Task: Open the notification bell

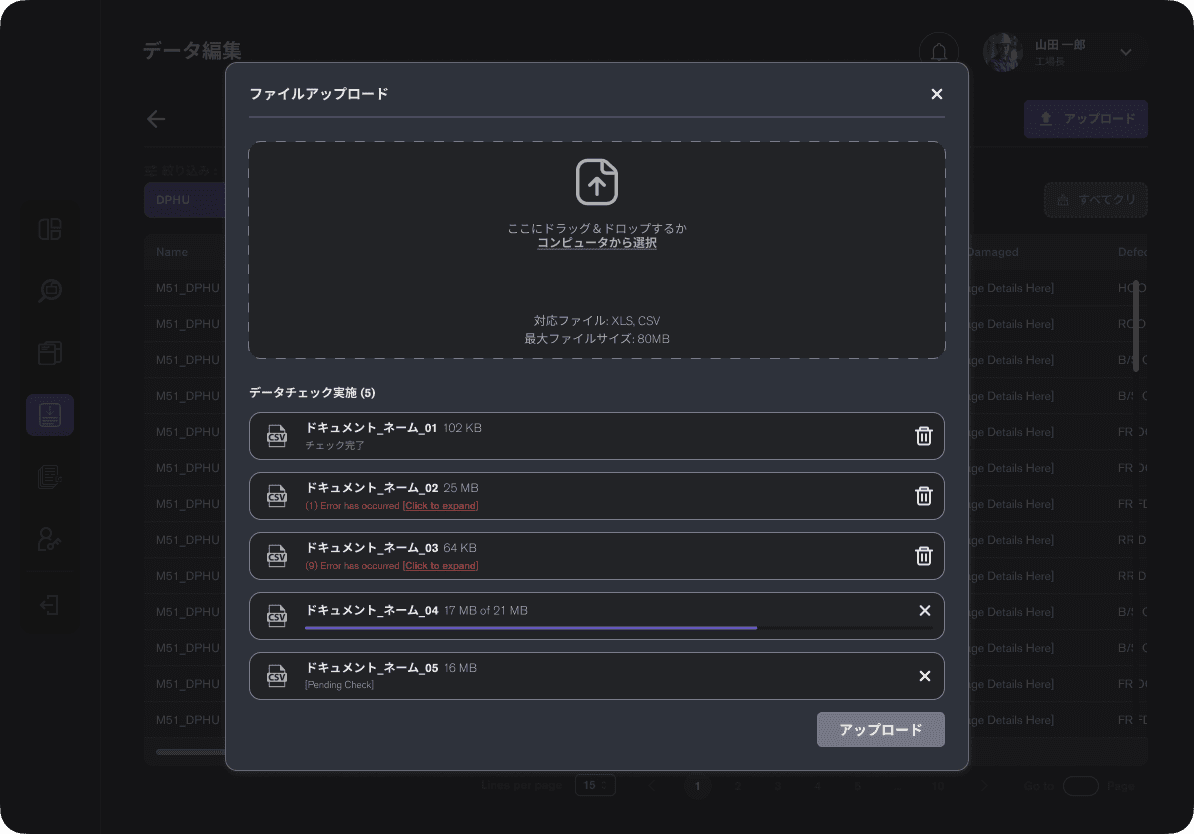Action: coord(938,50)
